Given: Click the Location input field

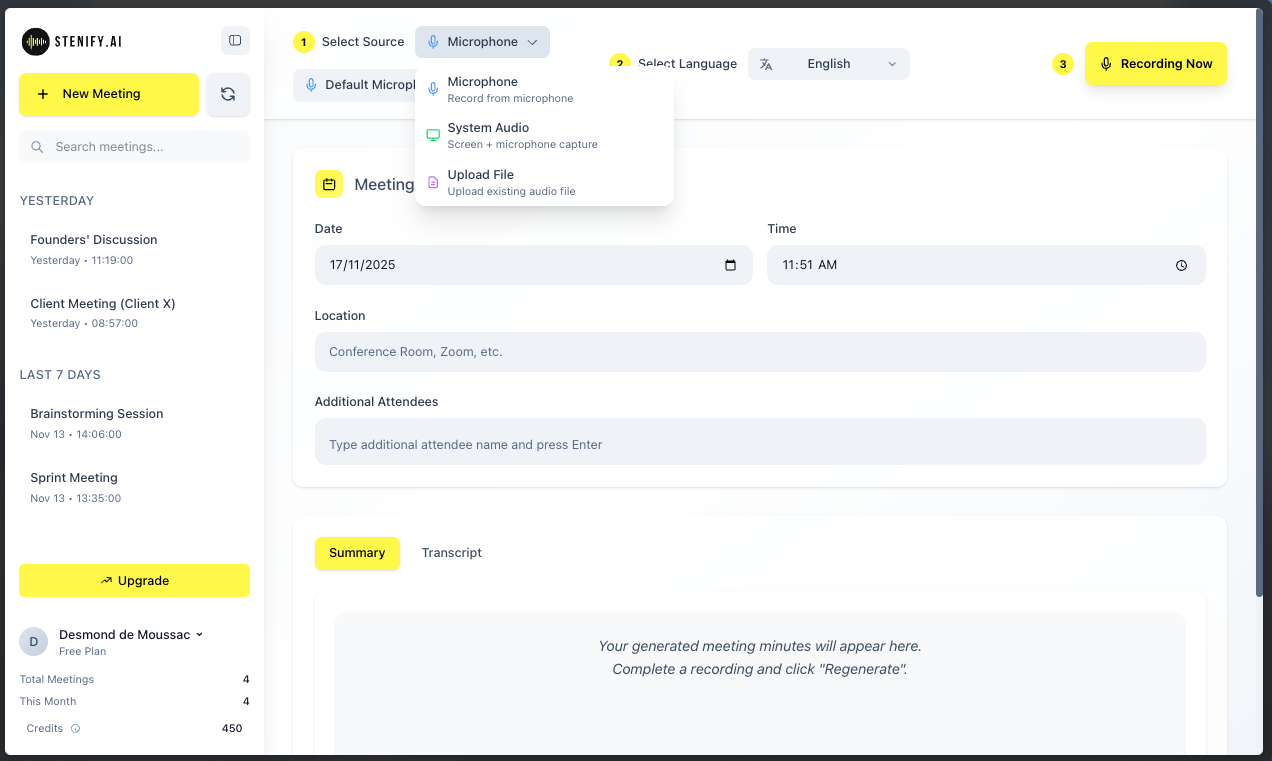Looking at the screenshot, I should [x=760, y=351].
